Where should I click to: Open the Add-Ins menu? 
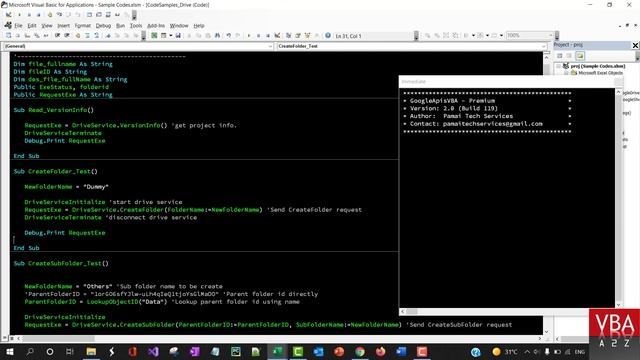tap(156, 26)
